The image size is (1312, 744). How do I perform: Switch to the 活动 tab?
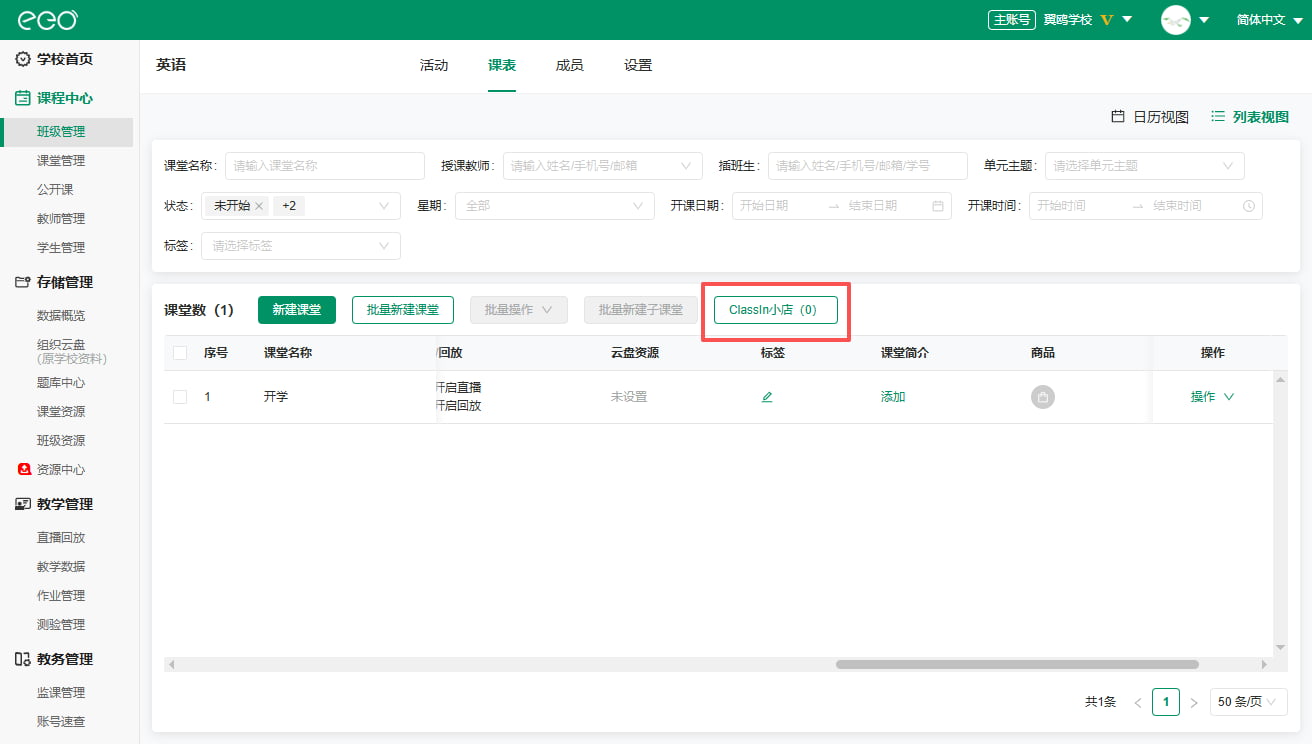[434, 66]
